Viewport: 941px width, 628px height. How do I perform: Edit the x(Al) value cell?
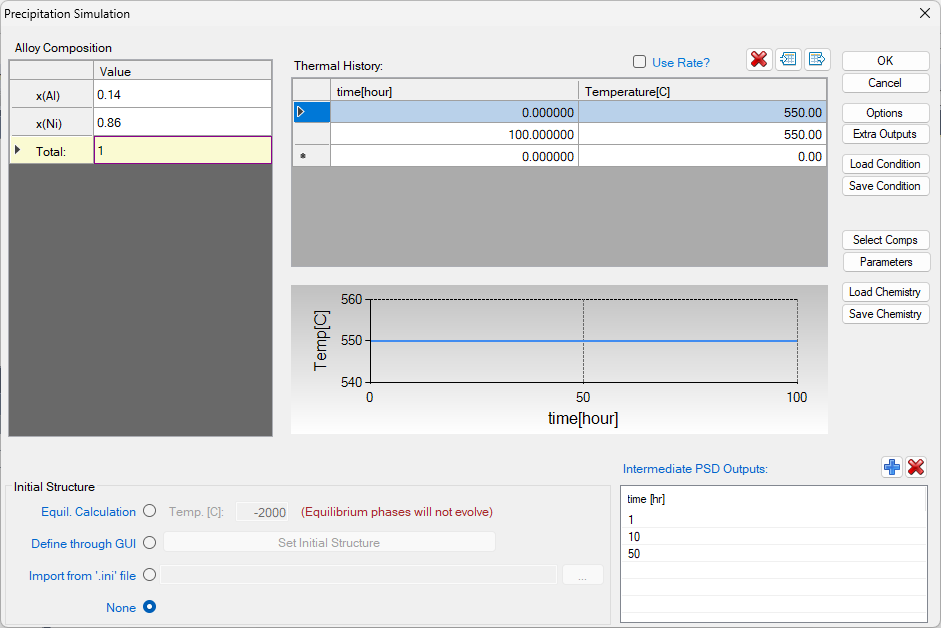tap(182, 94)
